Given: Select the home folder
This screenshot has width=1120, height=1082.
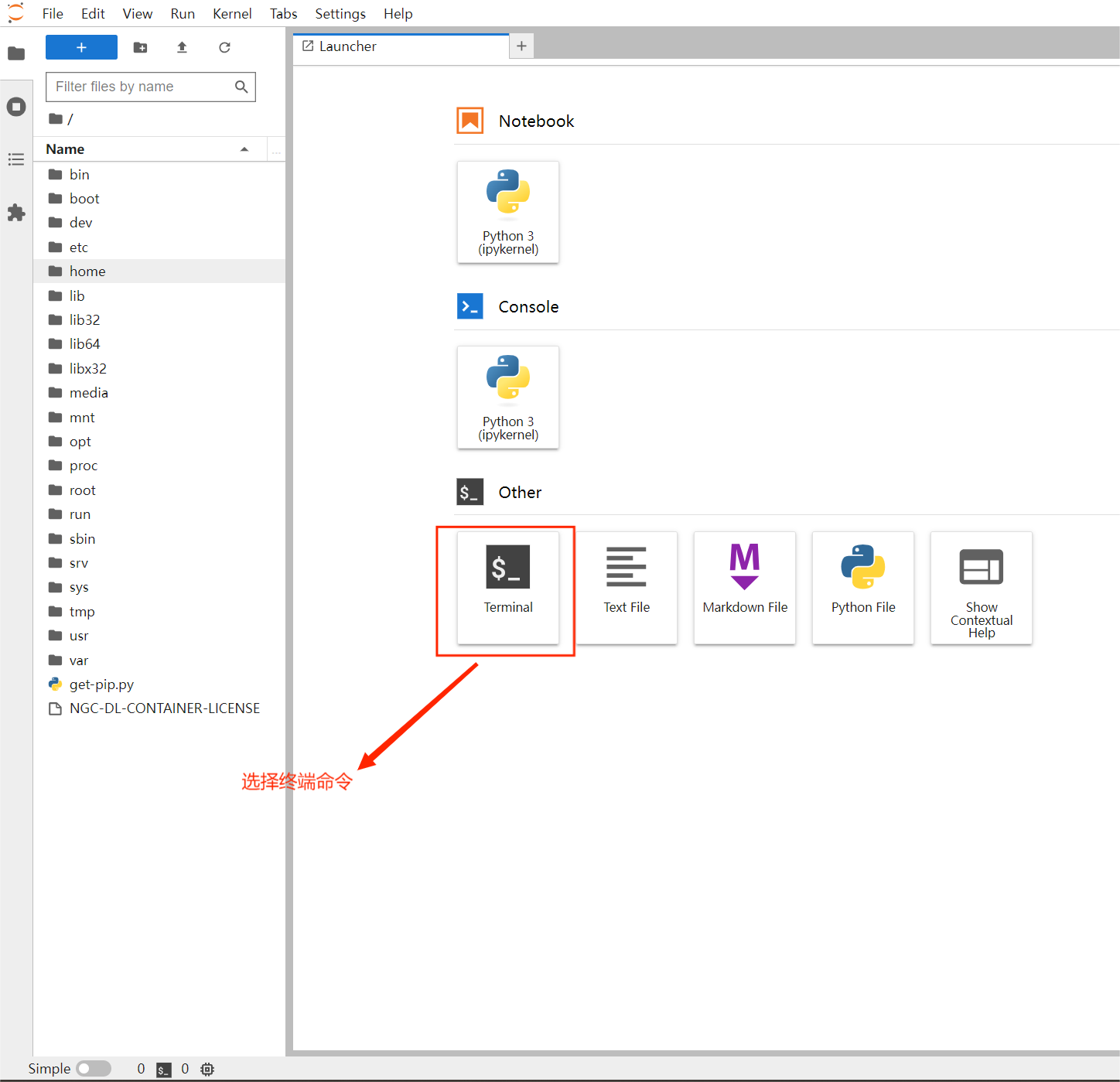Looking at the screenshot, I should pos(159,271).
